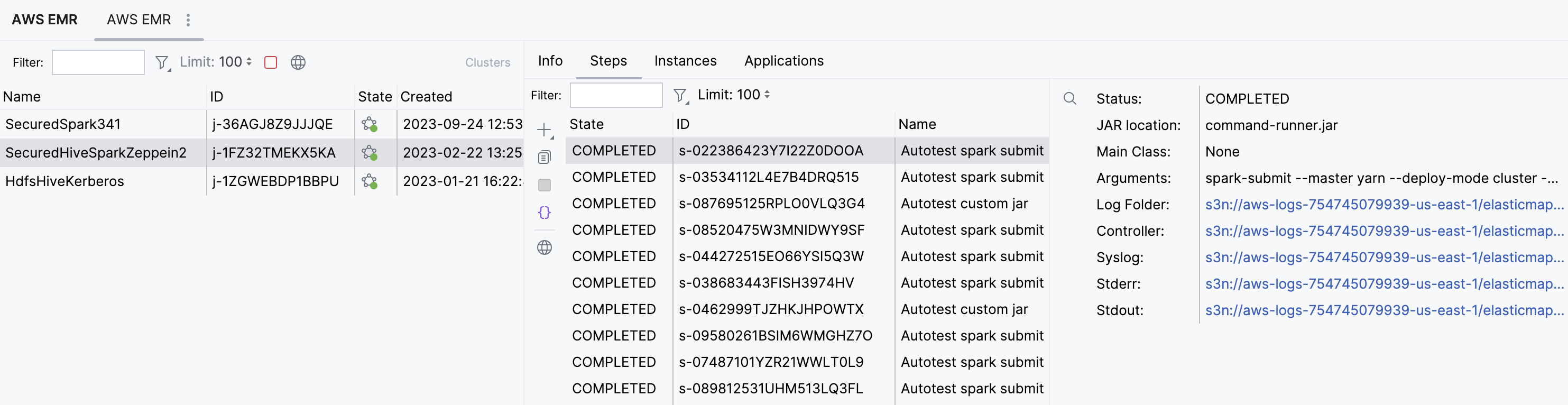Viewport: 1568px width, 405px height.
Task: Open cluster in browser via globe icon
Action: pos(298,62)
